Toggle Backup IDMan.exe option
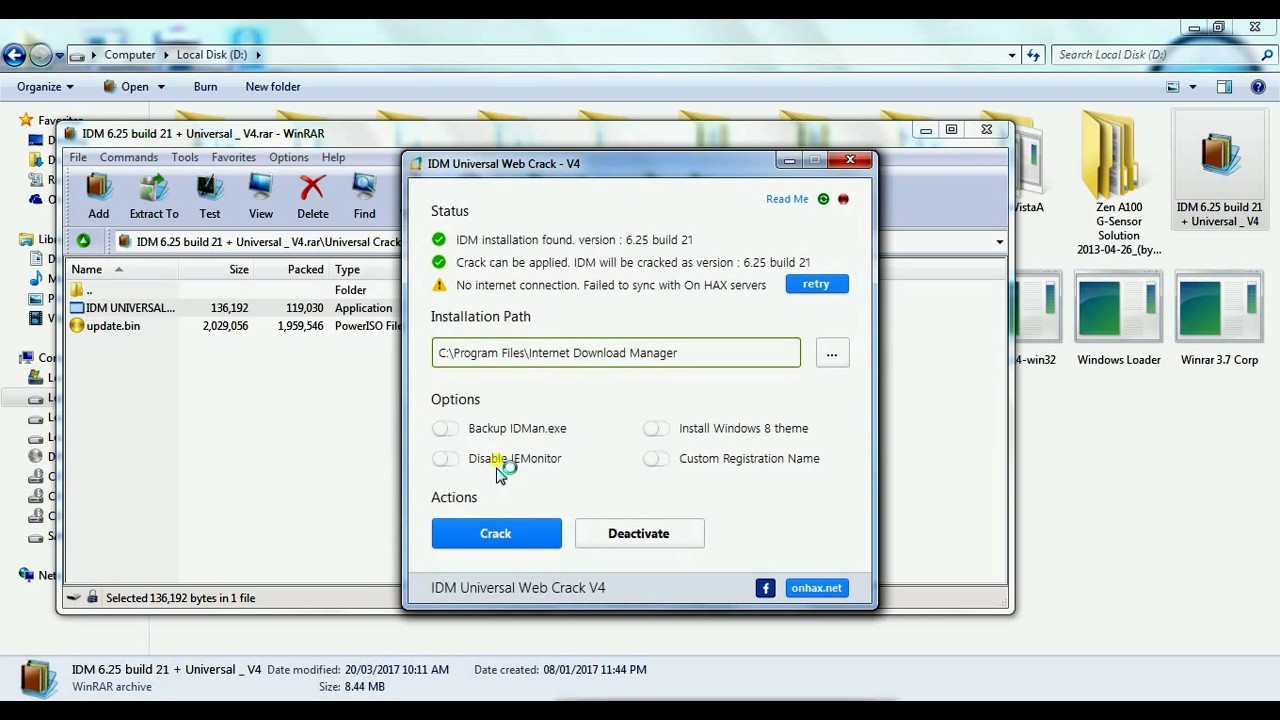The image size is (1280, 720). point(444,428)
